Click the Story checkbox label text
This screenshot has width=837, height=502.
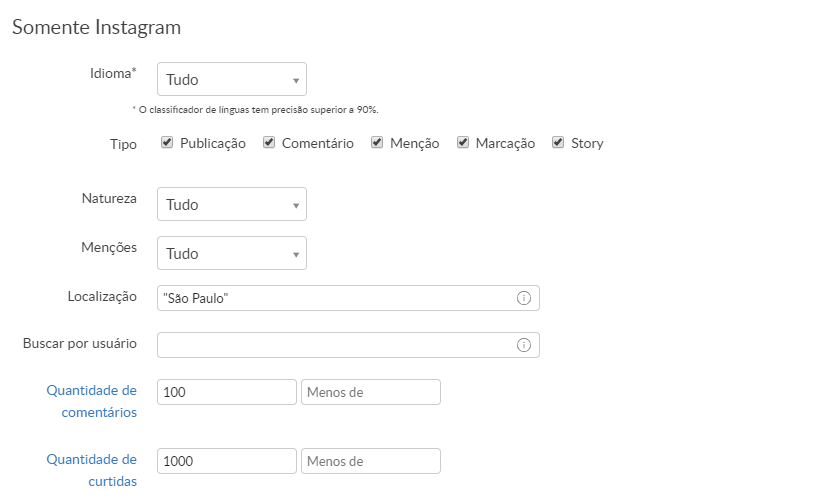587,143
